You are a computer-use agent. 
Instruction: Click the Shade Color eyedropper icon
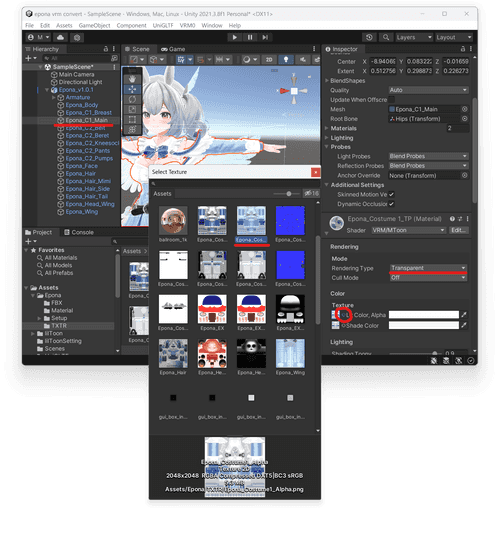tap(464, 325)
